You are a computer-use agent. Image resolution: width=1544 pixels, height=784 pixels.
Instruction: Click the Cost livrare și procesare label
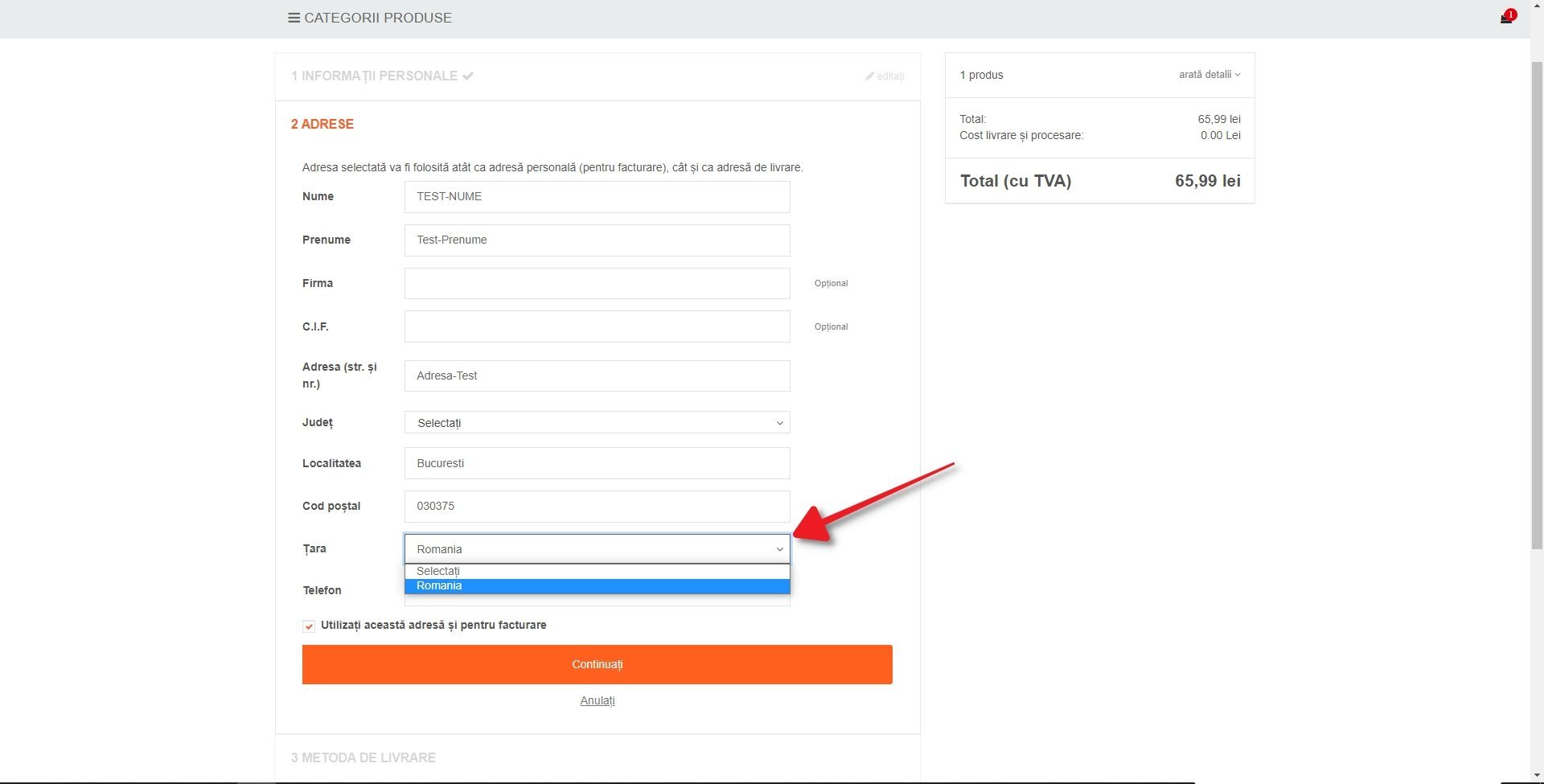[x=1021, y=135]
